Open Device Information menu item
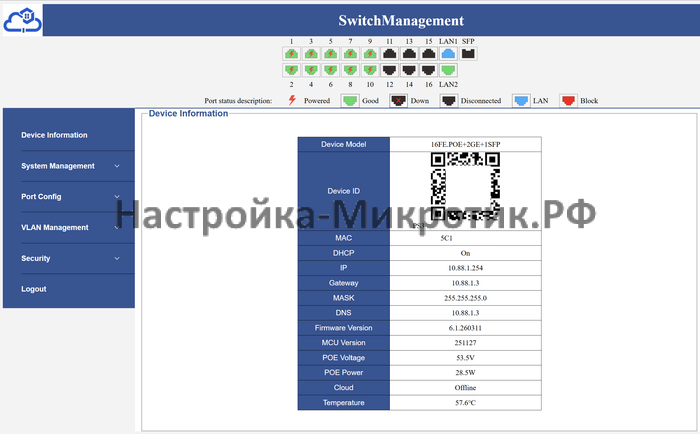Image resolution: width=700 pixels, height=434 pixels. coord(54,135)
